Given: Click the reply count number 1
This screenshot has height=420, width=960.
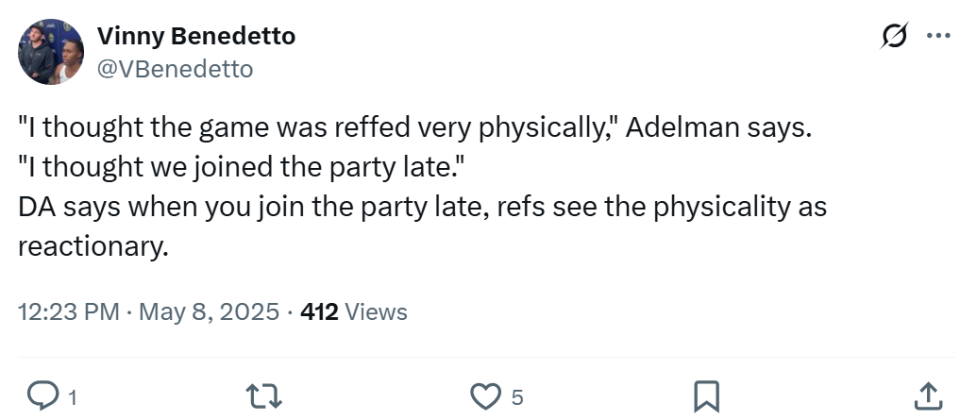Looking at the screenshot, I should click(72, 398).
